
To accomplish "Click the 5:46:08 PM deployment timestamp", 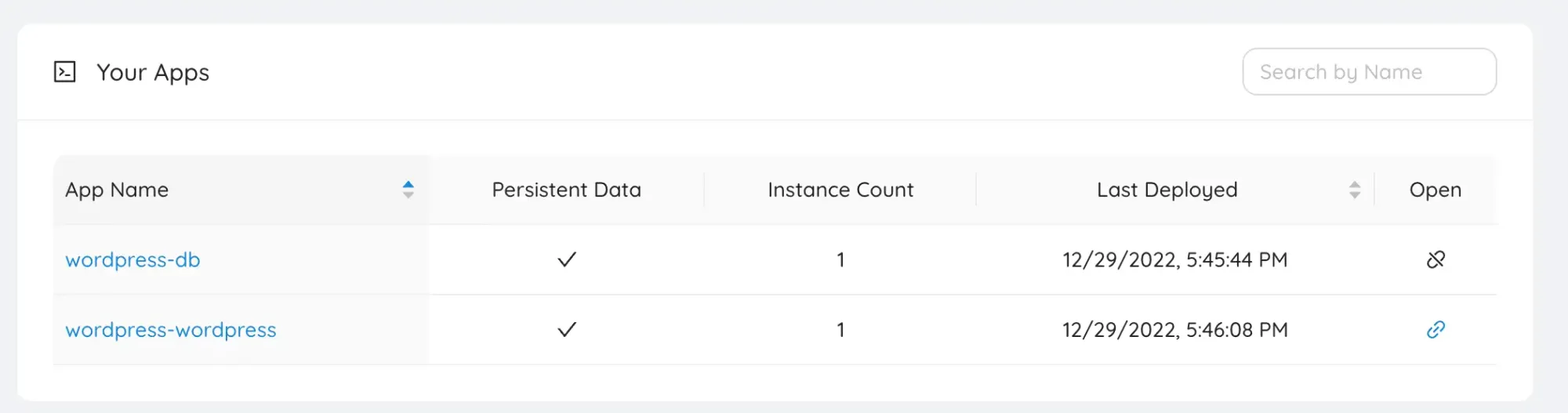I will 1174,330.
